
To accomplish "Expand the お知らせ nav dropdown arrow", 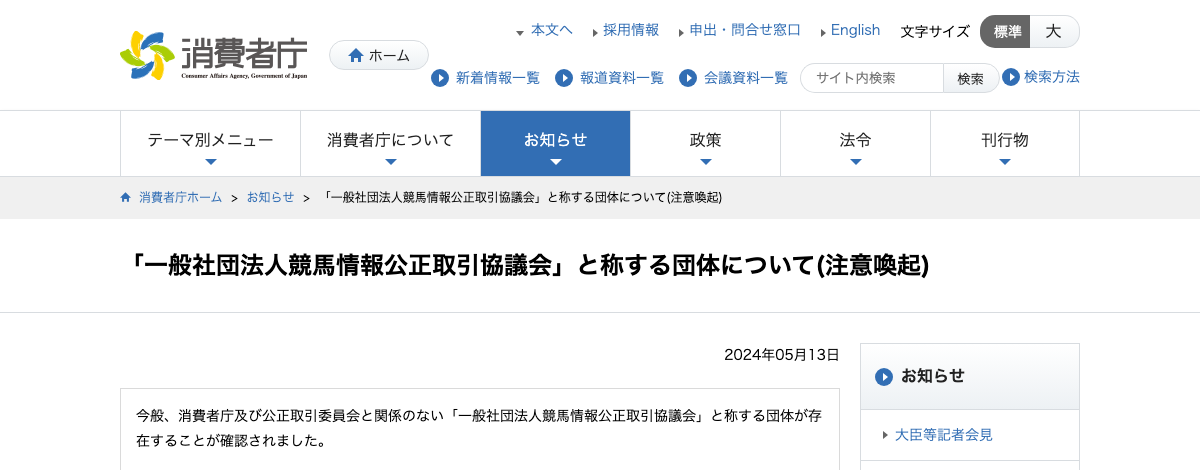I will point(556,162).
